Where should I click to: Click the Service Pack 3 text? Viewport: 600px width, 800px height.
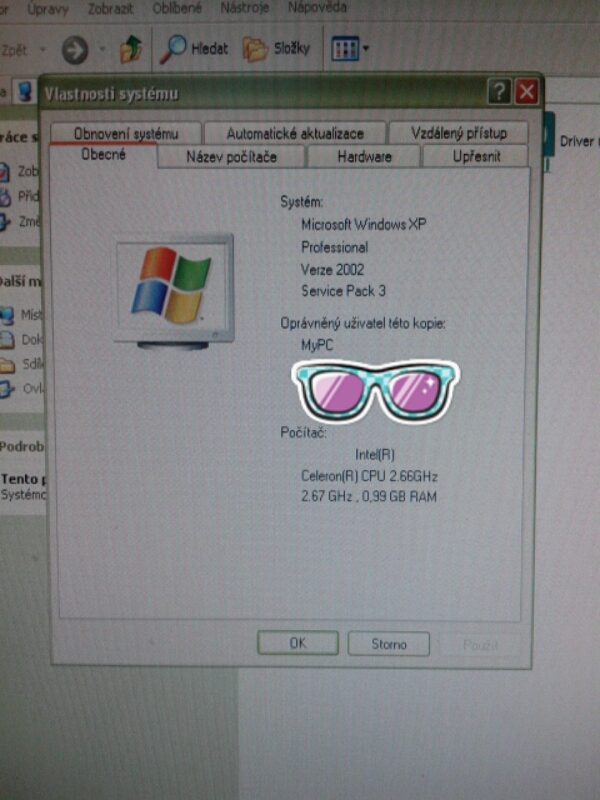click(x=343, y=291)
